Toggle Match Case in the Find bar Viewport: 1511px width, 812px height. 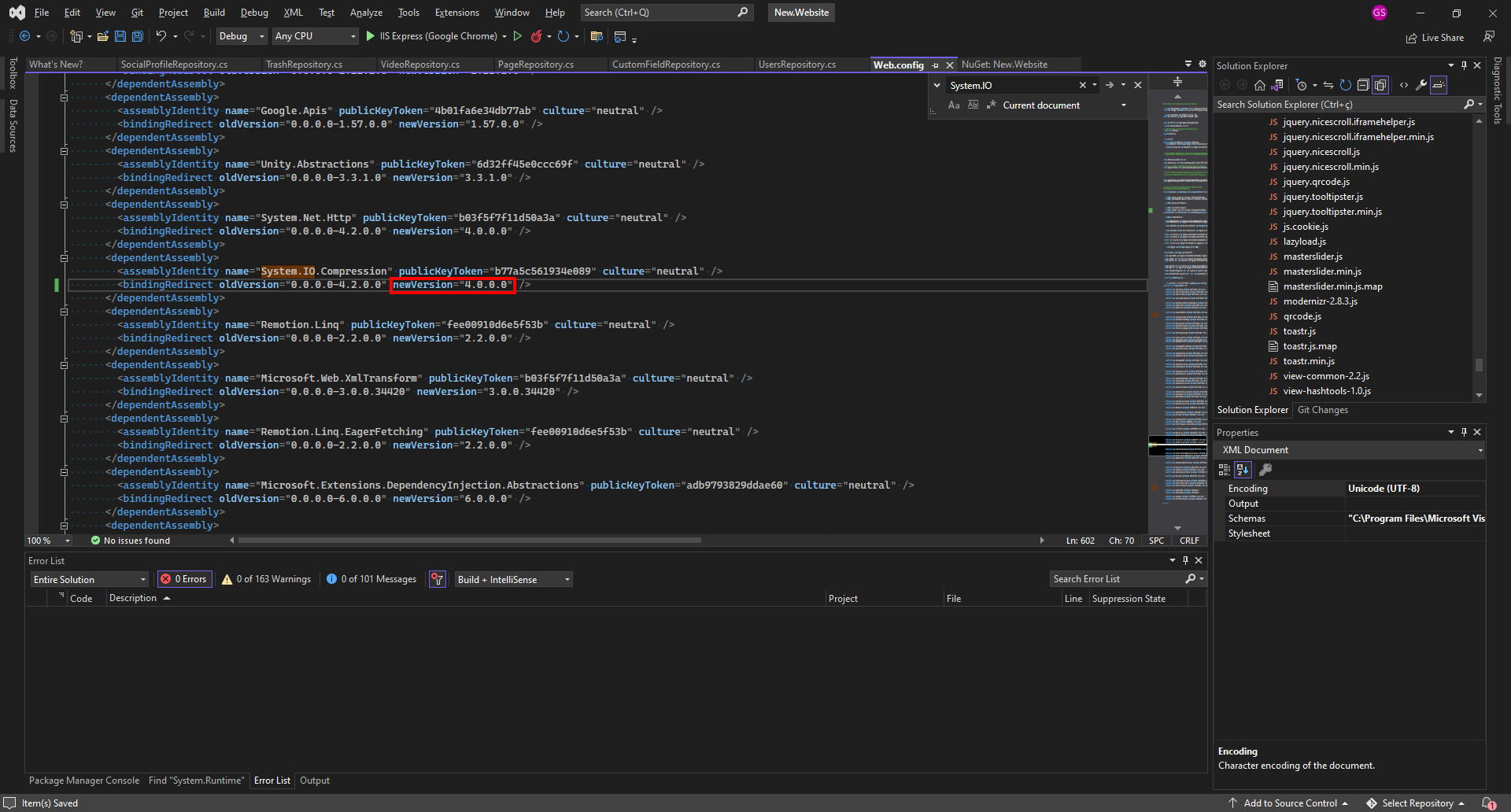click(953, 105)
